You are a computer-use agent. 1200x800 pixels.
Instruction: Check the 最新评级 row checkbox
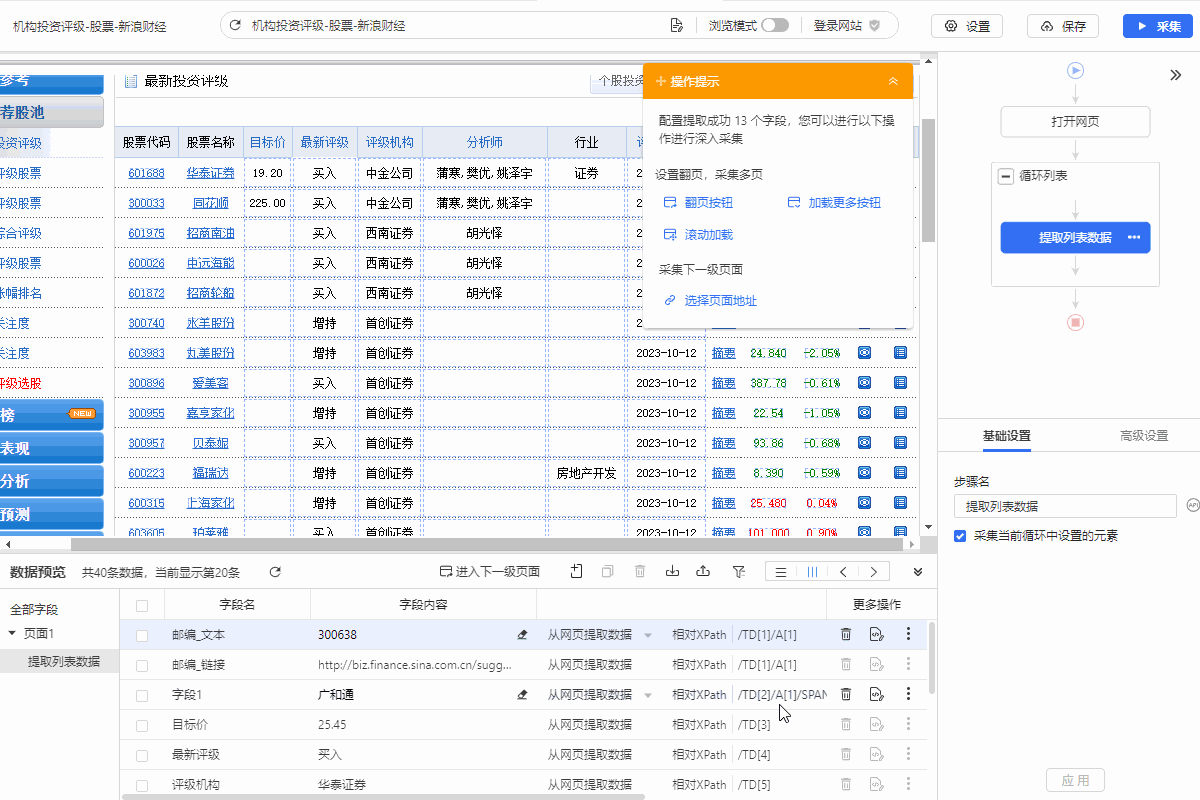tap(142, 755)
